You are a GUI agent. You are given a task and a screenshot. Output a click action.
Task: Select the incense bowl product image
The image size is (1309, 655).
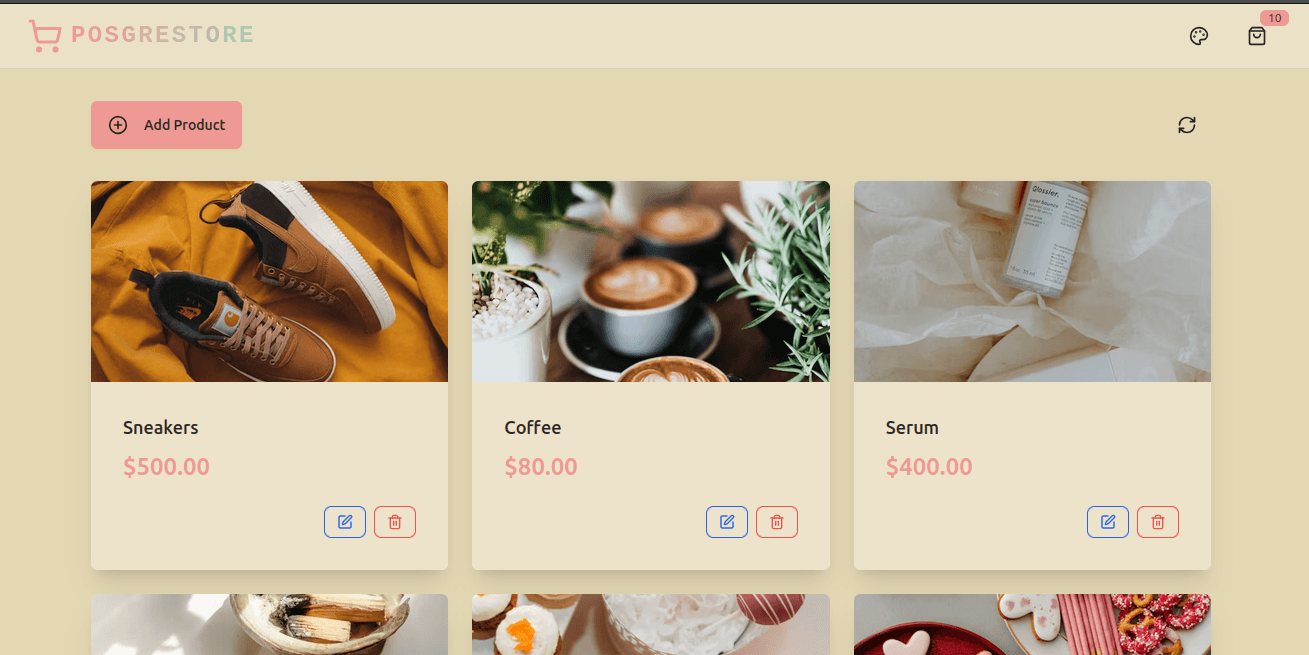point(269,625)
